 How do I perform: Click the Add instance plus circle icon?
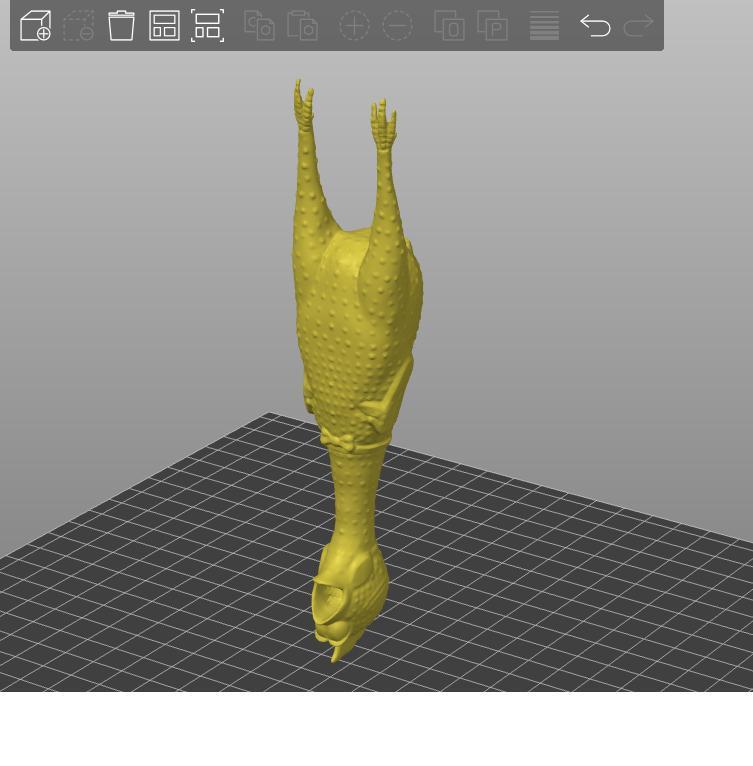click(x=354, y=25)
